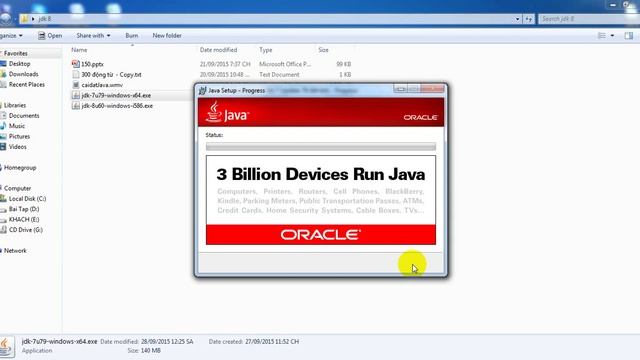
Task: Select the caidatJava.wmv file icon
Action: tap(76, 85)
